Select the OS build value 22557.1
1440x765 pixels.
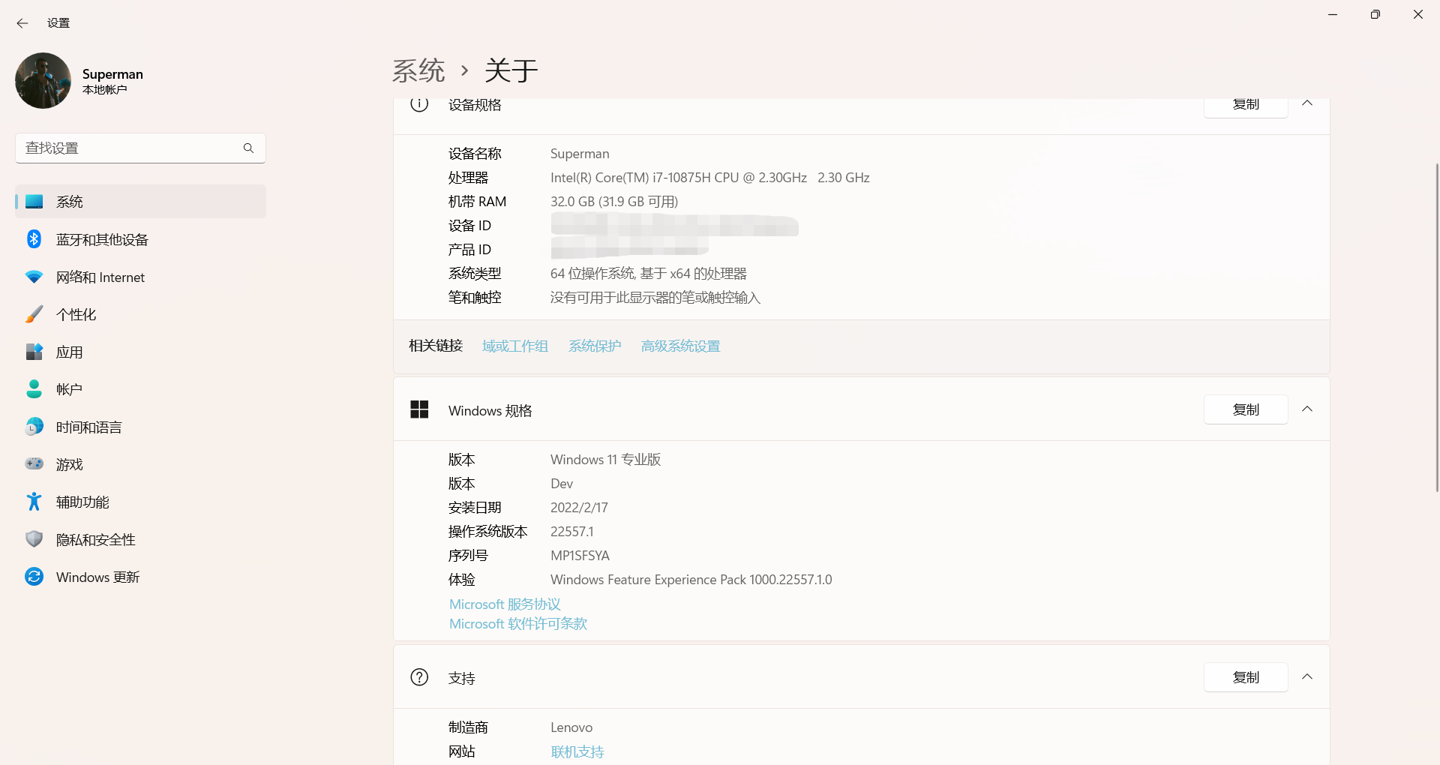click(x=572, y=532)
